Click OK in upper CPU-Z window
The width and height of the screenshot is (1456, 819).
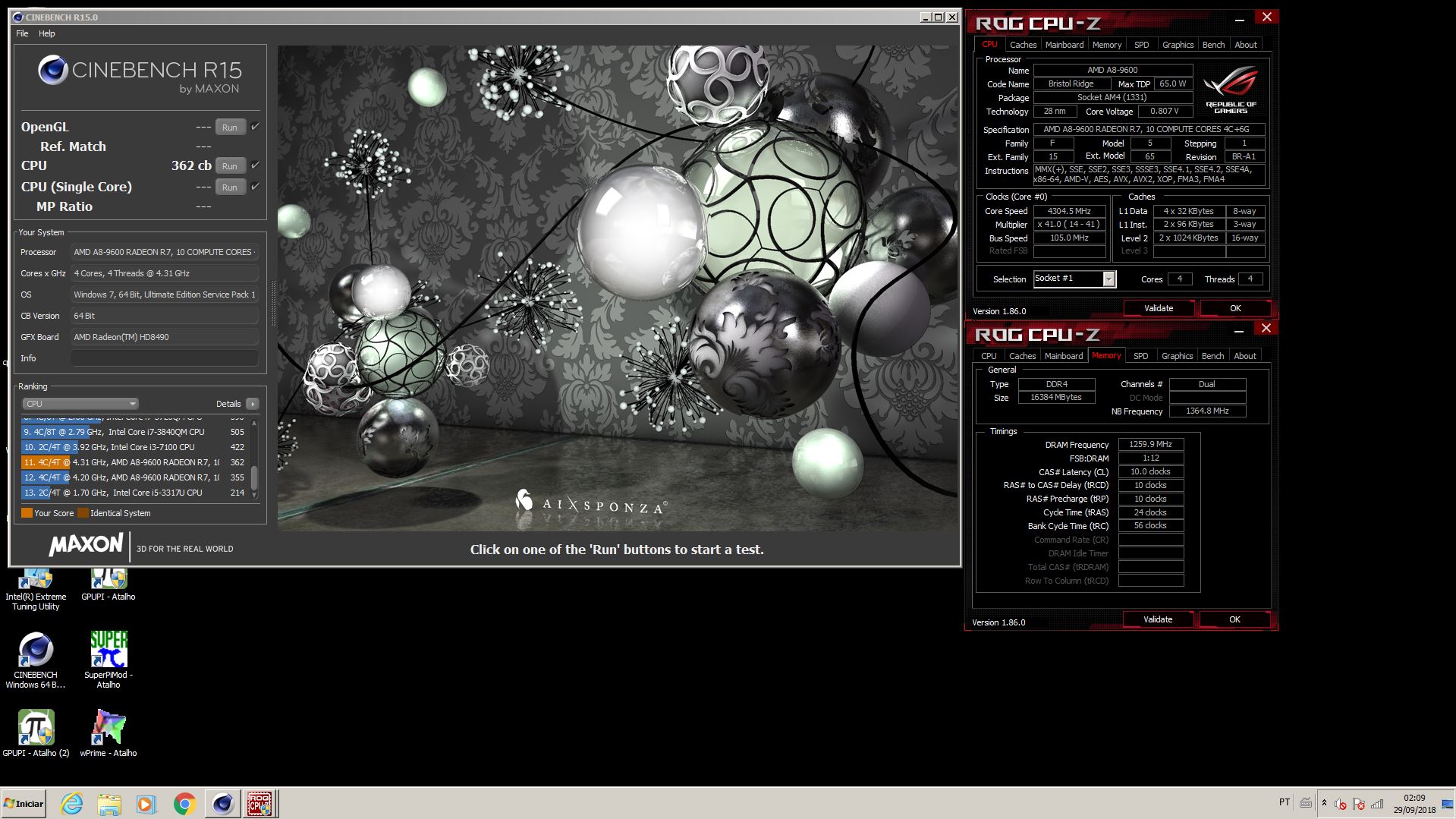(1235, 308)
